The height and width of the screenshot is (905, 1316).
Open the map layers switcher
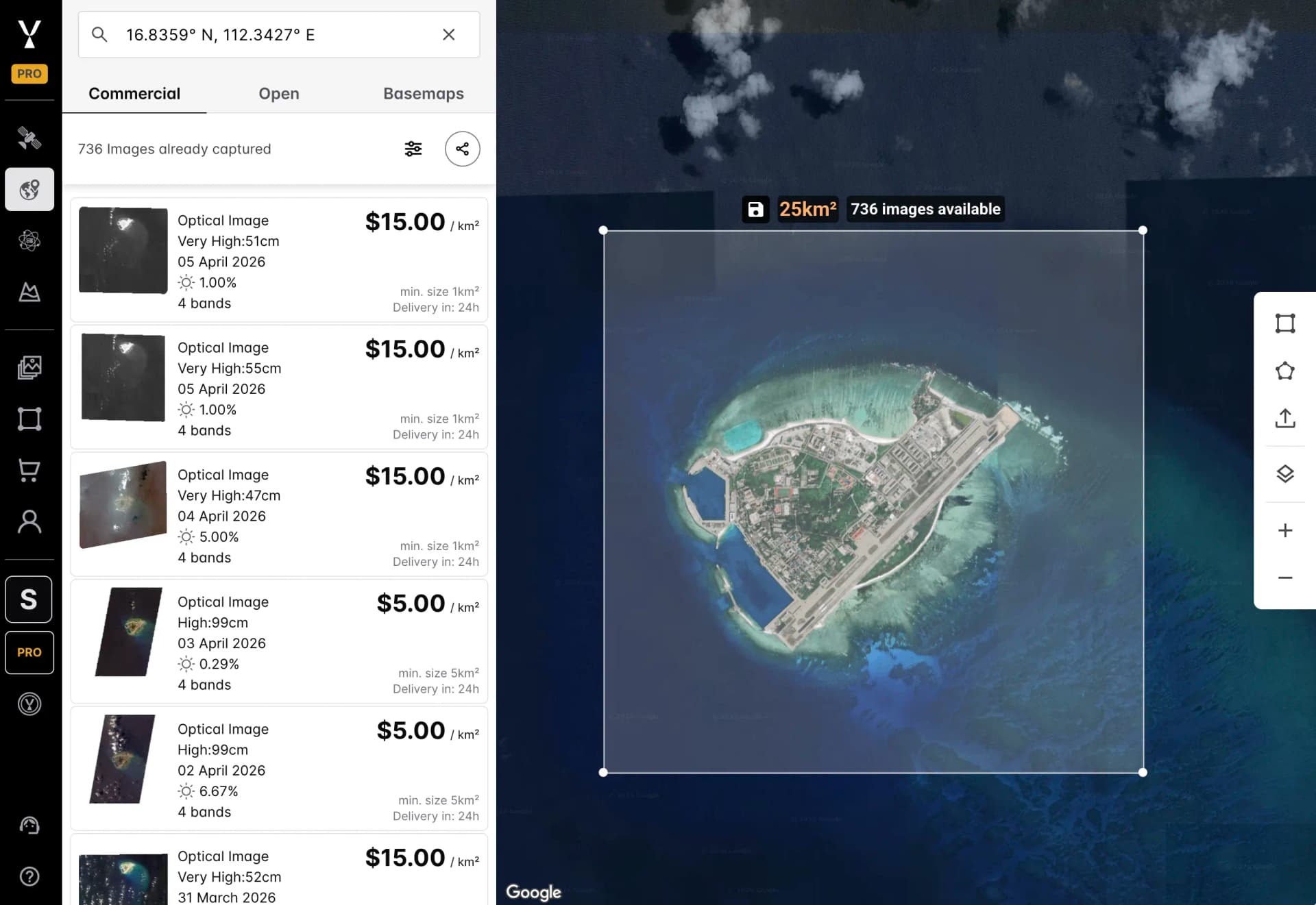pos(1285,473)
